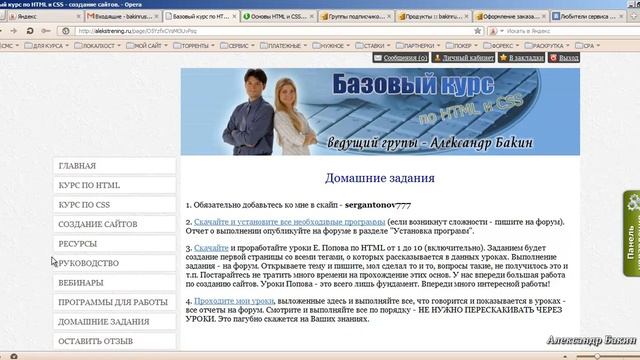Close the Оформление заказа tab
Image resolution: width=640 pixels, height=360 pixels.
(x=544, y=17)
